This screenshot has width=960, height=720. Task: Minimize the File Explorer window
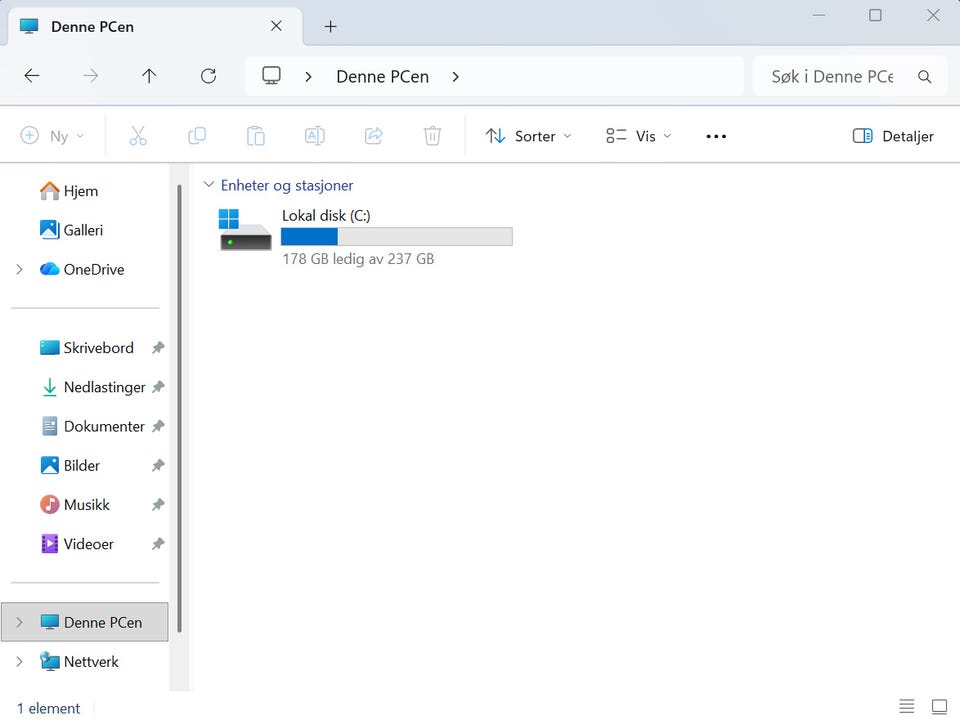point(819,15)
